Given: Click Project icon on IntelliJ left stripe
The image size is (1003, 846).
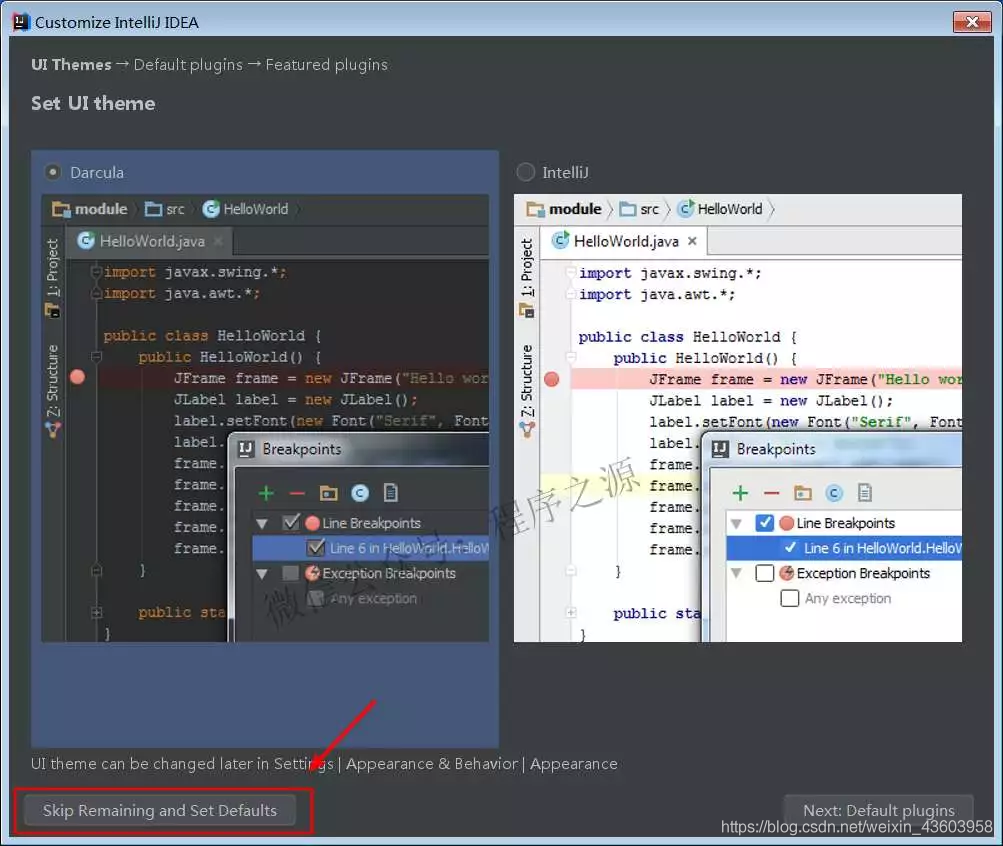Looking at the screenshot, I should click(526, 311).
